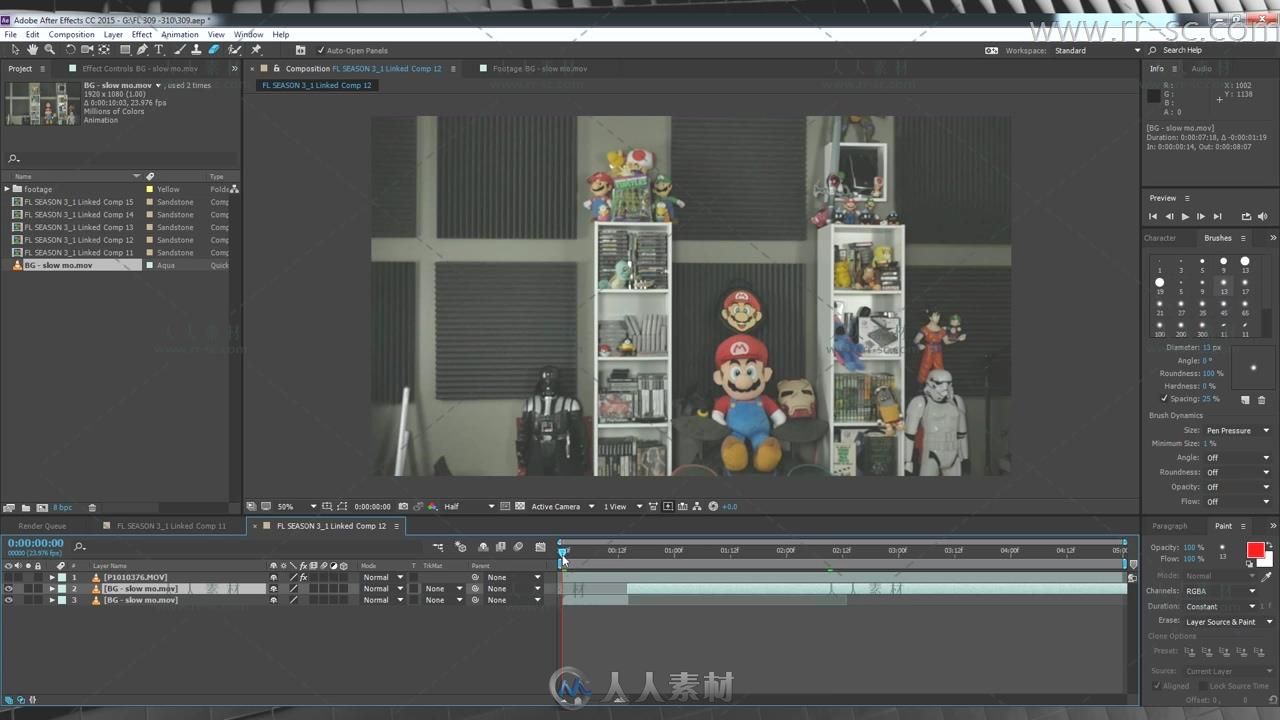Toggle shy switch for layer 3
1280x720 pixels.
point(273,600)
